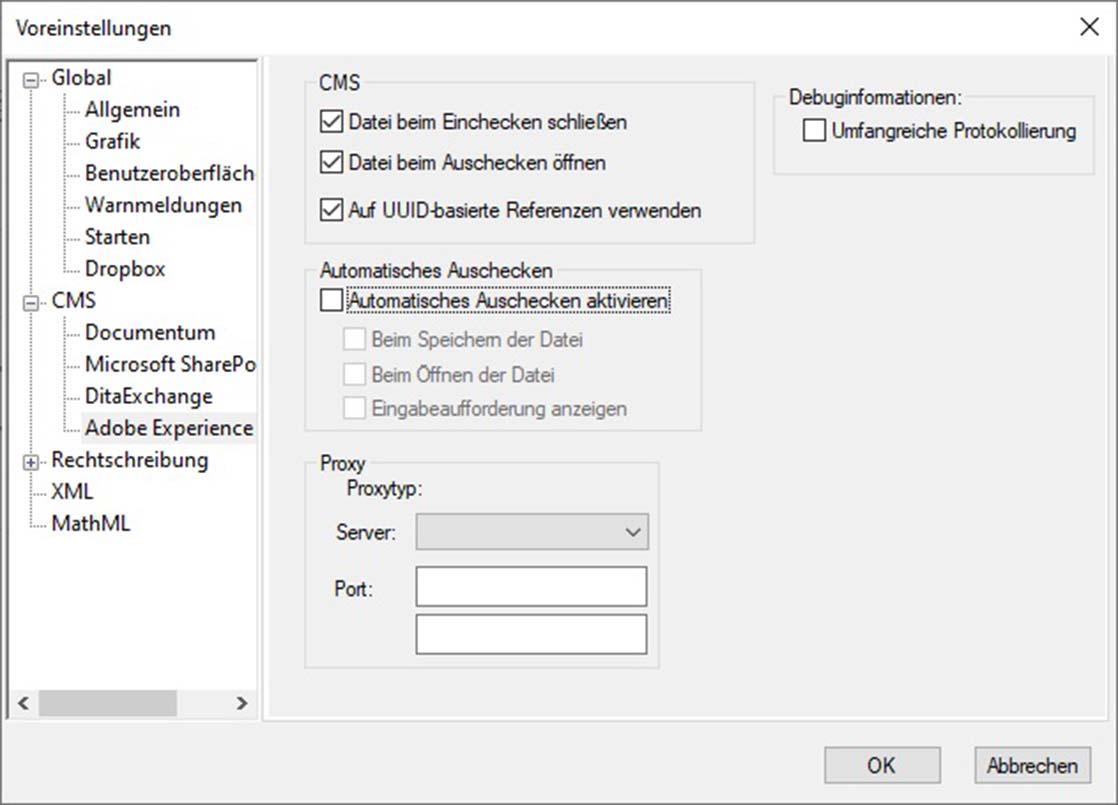Uncheck Datei beim Einchecken schließen
Screen dimensions: 1118x805
[x=331, y=123]
